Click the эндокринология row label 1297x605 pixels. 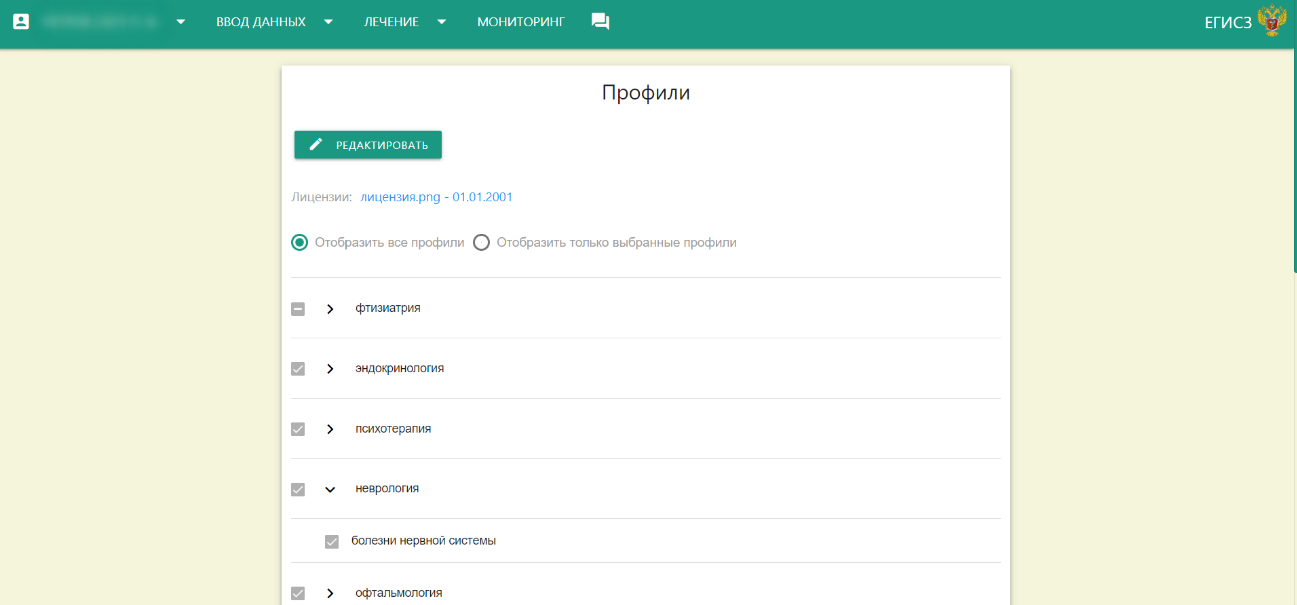[x=400, y=368]
